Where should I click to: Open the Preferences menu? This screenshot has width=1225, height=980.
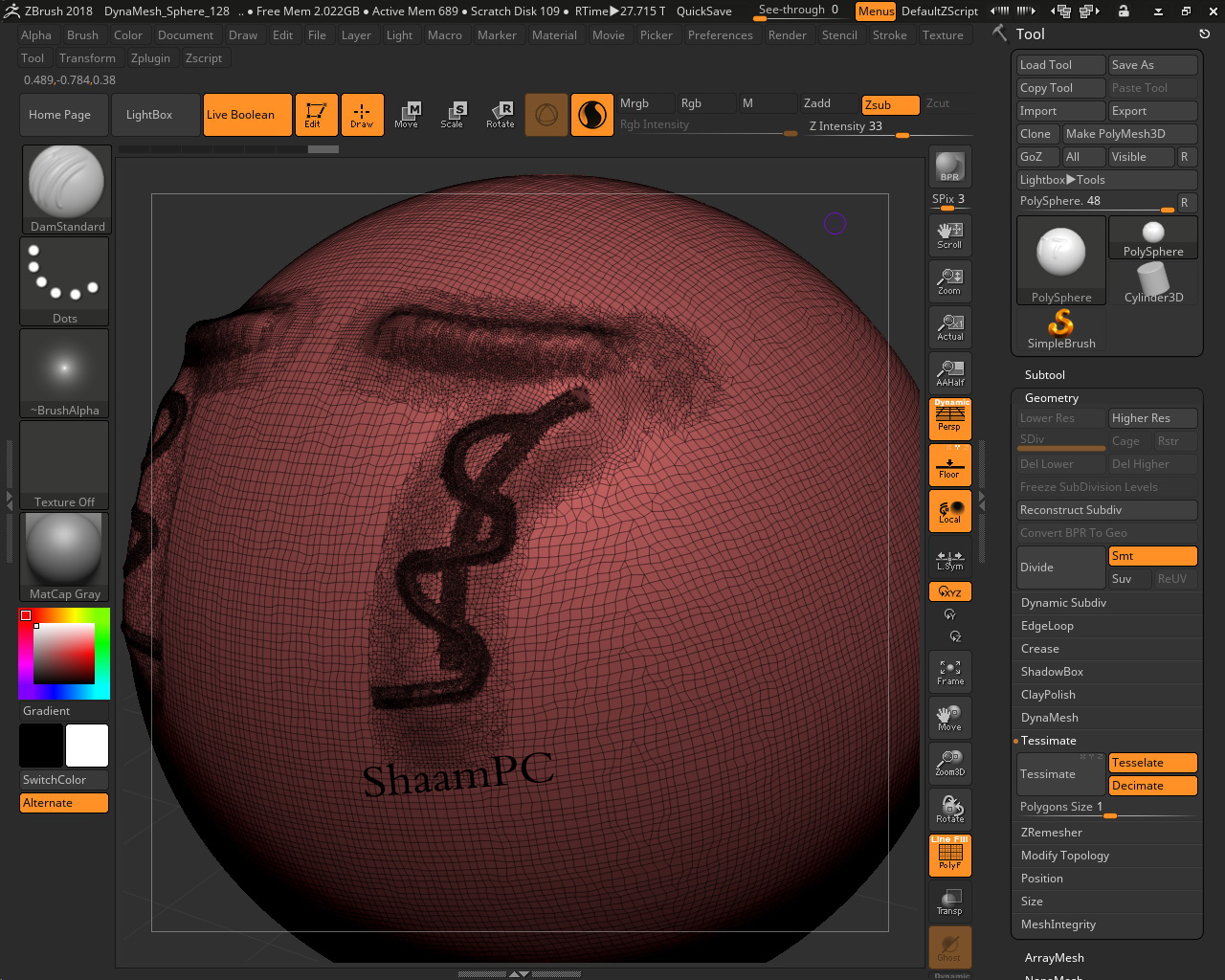pos(720,35)
